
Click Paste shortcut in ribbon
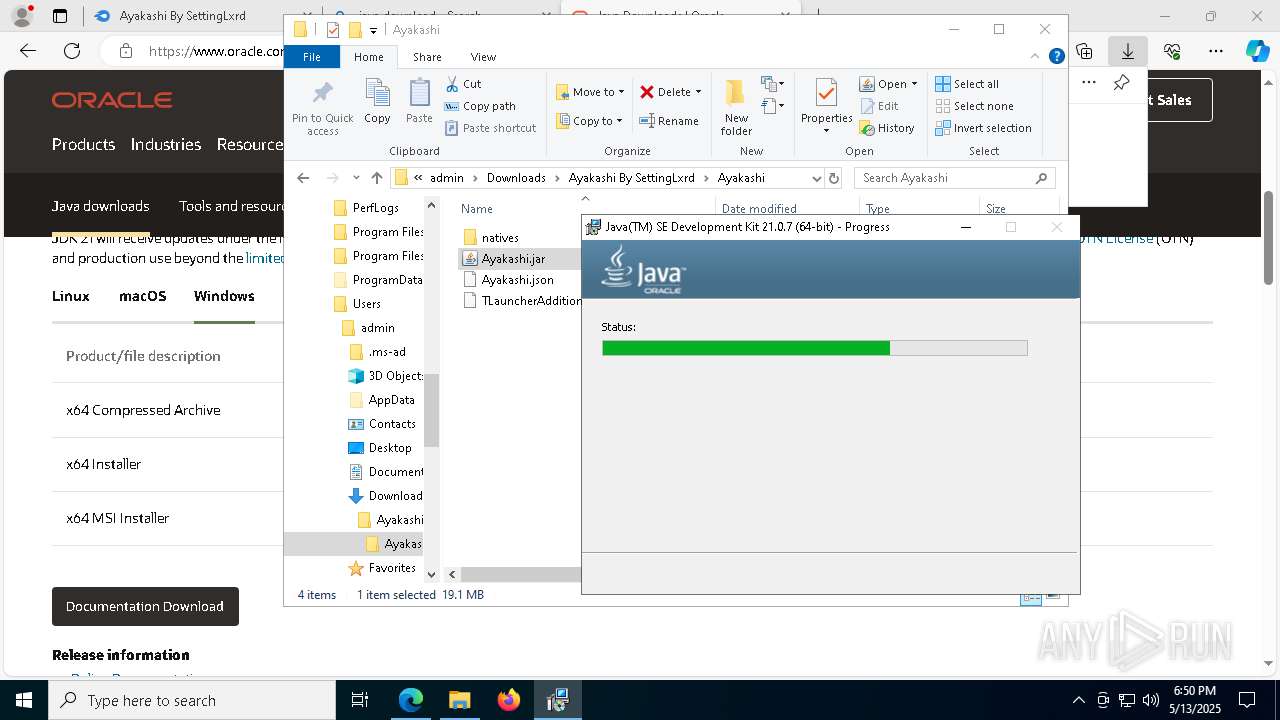(490, 128)
